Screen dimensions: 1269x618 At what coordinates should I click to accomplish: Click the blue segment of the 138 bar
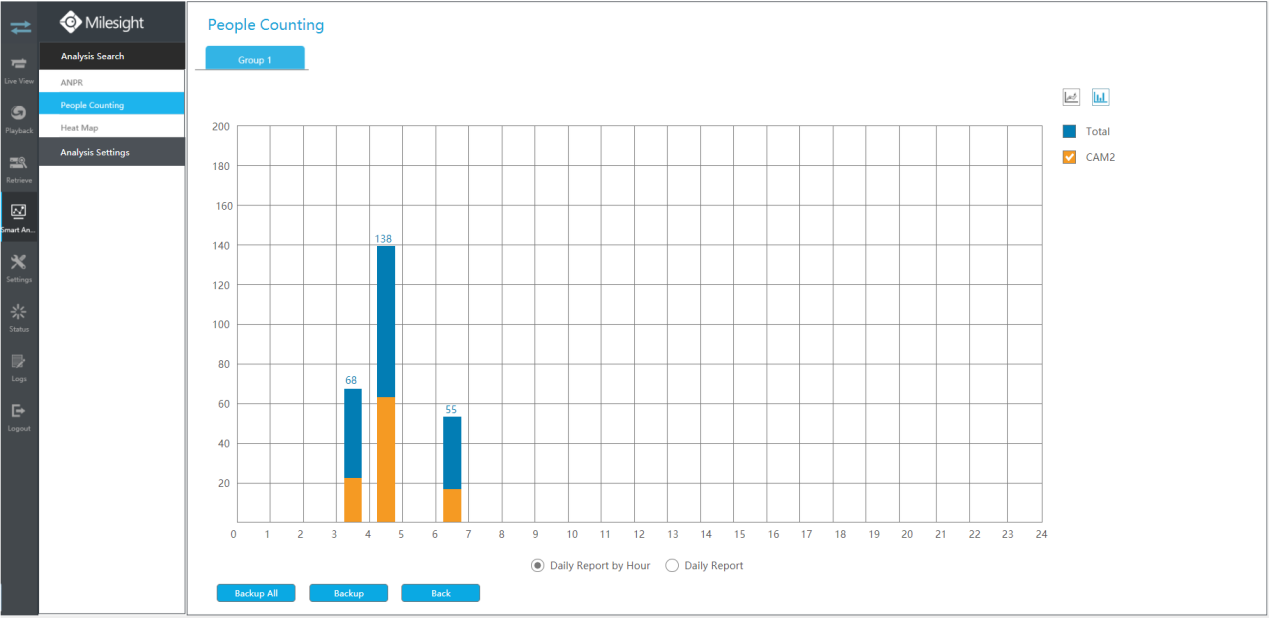point(386,321)
